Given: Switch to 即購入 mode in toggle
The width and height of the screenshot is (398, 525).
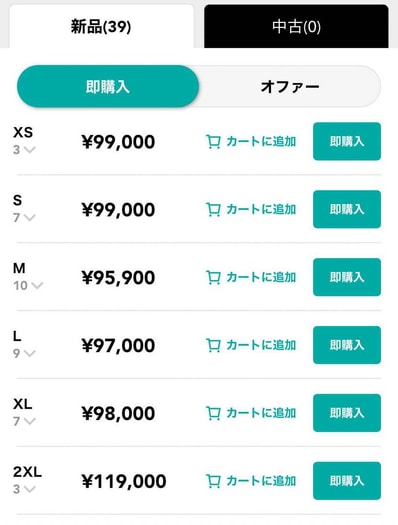Looking at the screenshot, I should 108,86.
